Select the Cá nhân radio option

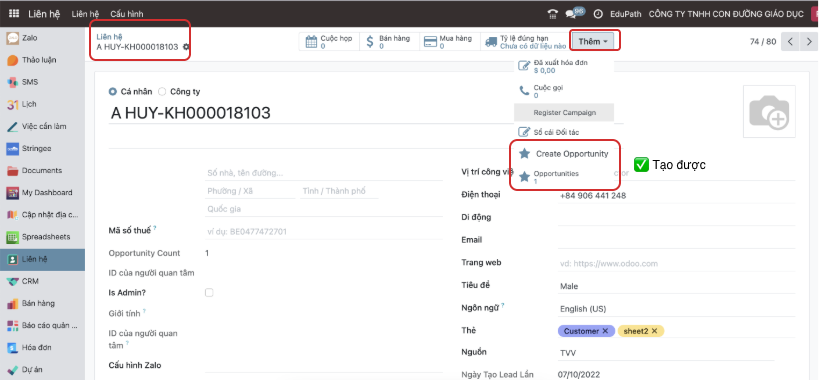tap(112, 92)
